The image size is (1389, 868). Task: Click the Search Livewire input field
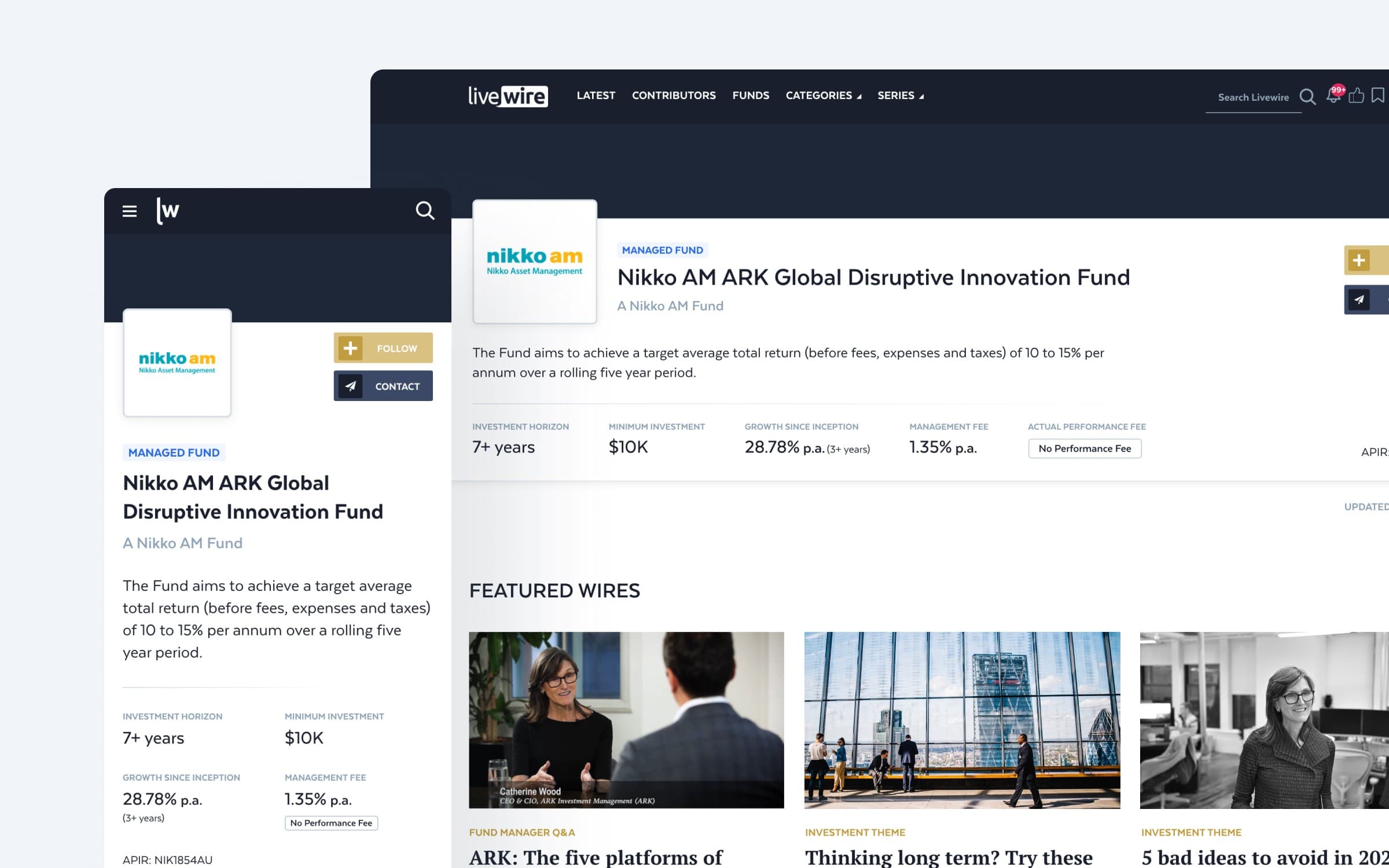(x=1253, y=97)
